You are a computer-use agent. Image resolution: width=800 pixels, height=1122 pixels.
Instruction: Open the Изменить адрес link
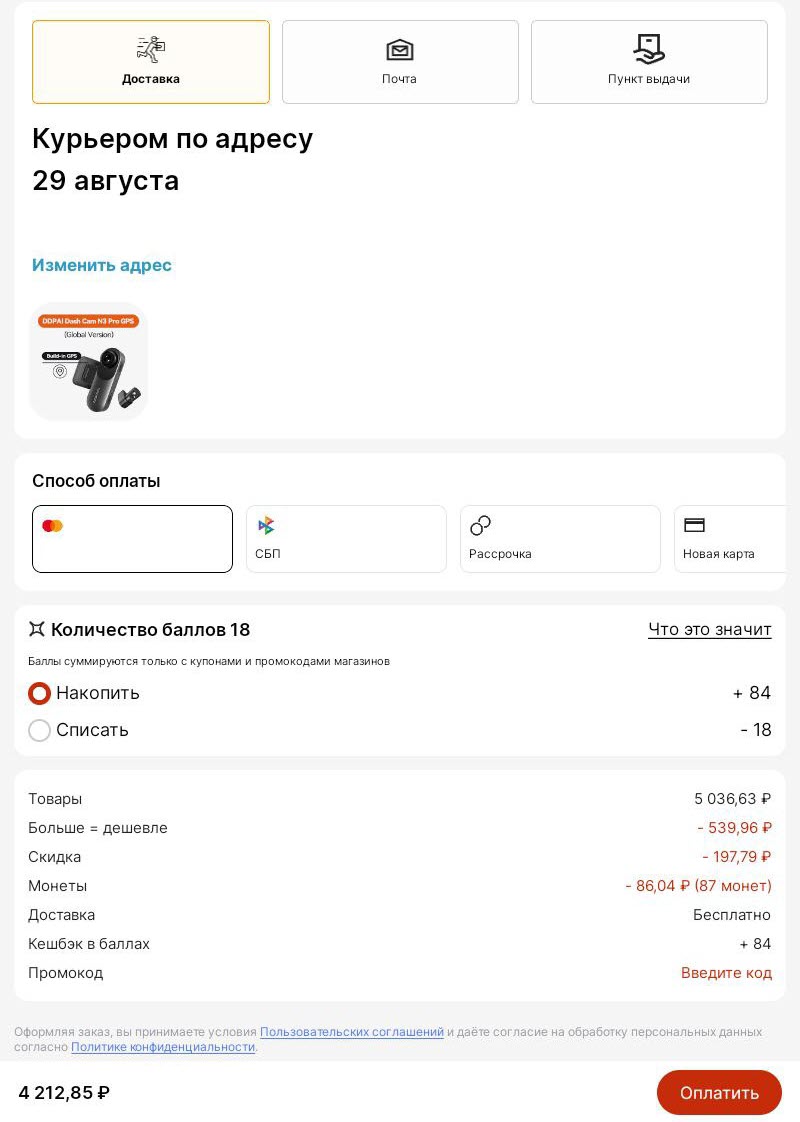101,265
